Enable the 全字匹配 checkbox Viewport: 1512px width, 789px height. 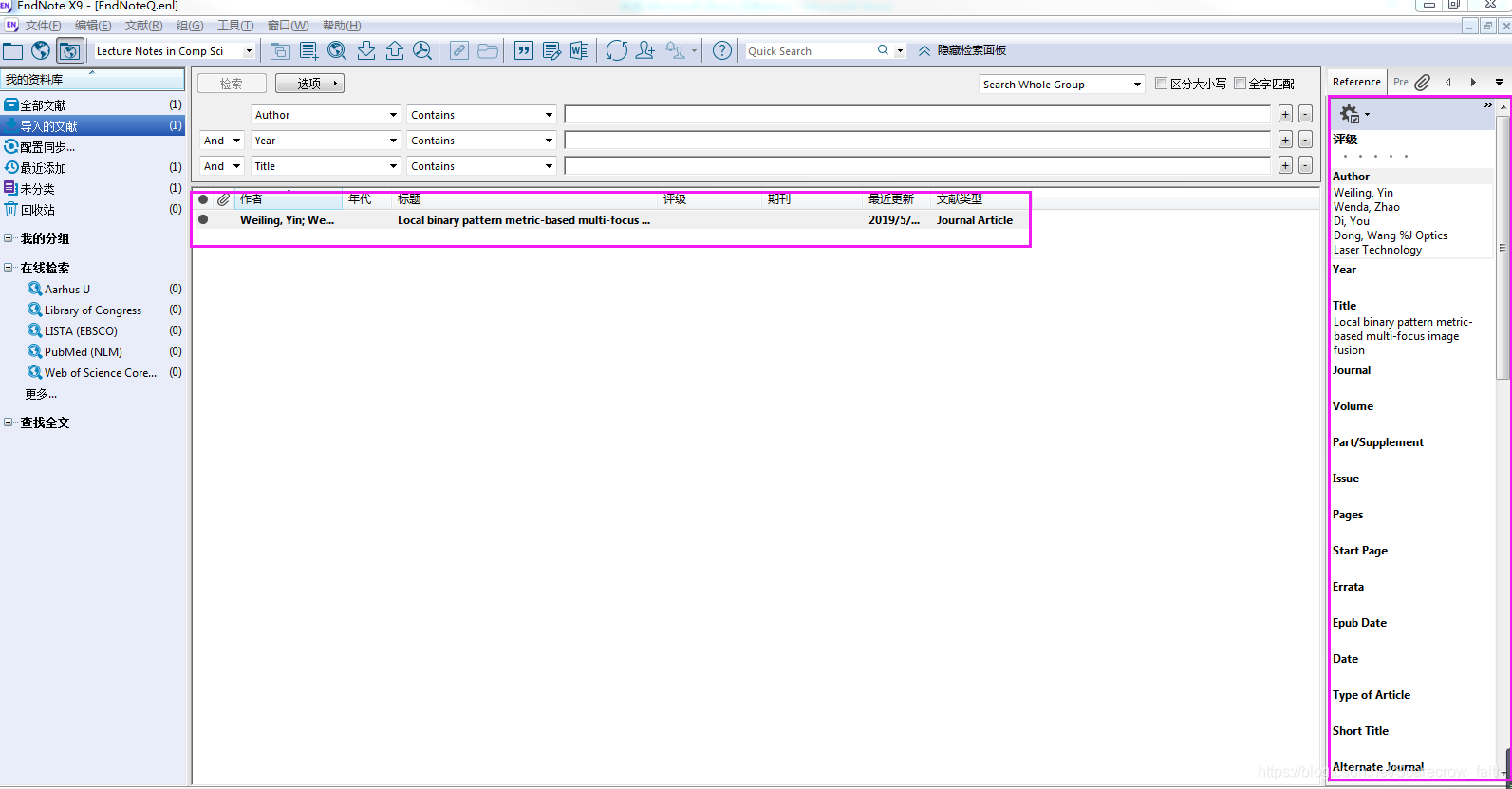coord(1240,84)
